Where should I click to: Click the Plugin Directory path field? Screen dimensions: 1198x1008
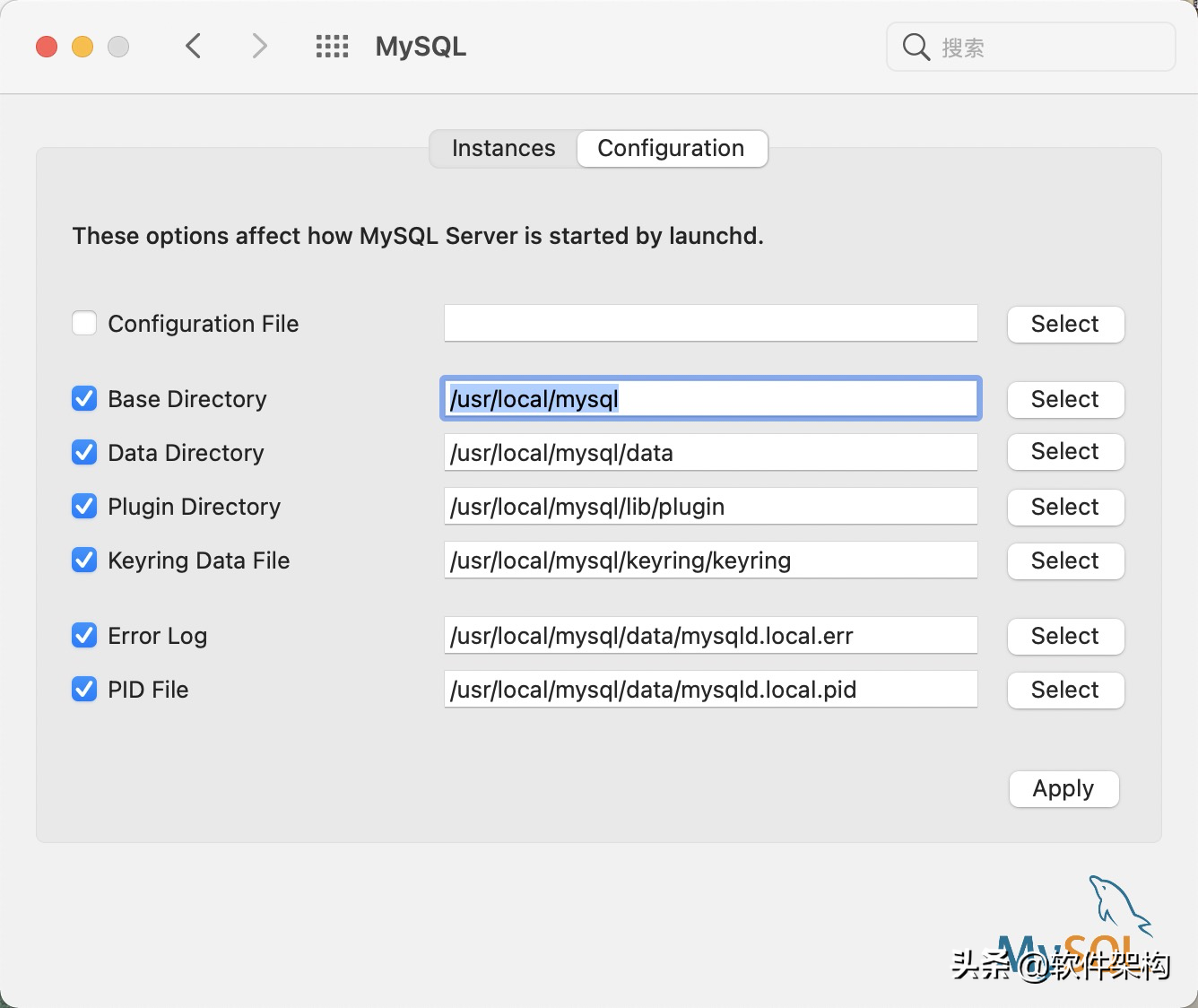[711, 506]
